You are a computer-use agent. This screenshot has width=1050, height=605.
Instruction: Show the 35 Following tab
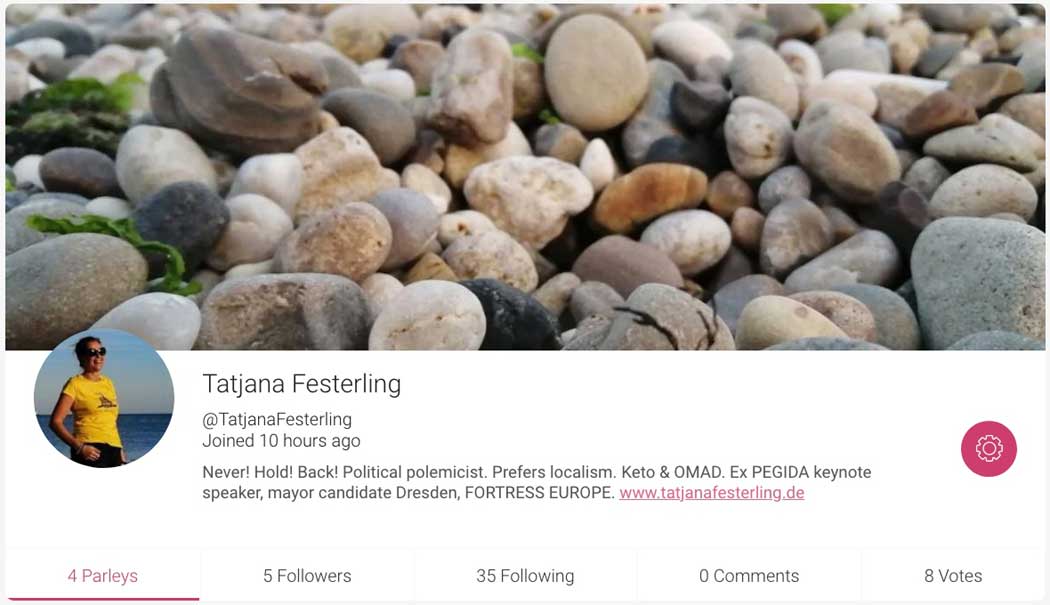pos(525,576)
